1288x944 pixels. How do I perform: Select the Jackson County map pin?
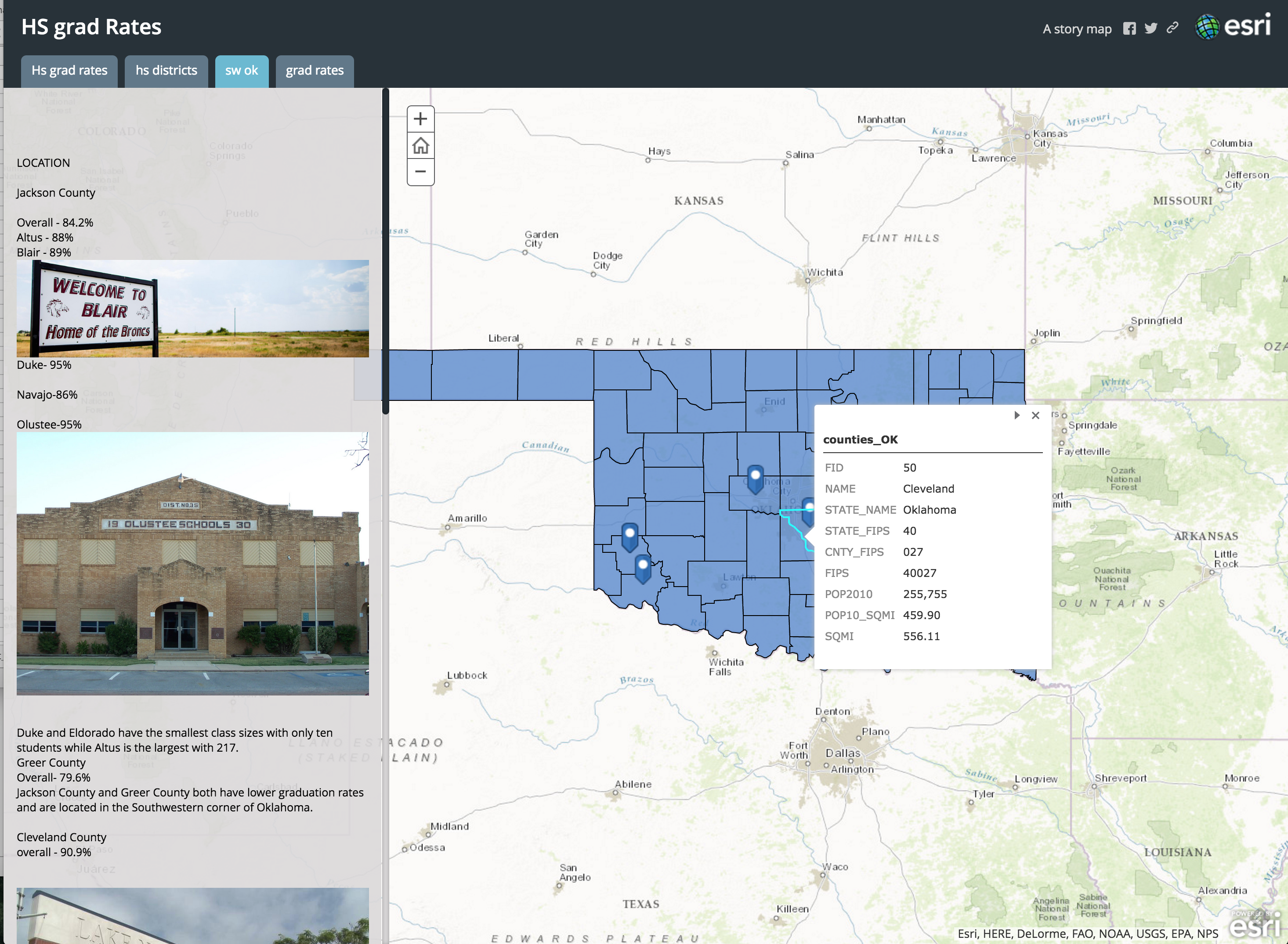click(643, 568)
